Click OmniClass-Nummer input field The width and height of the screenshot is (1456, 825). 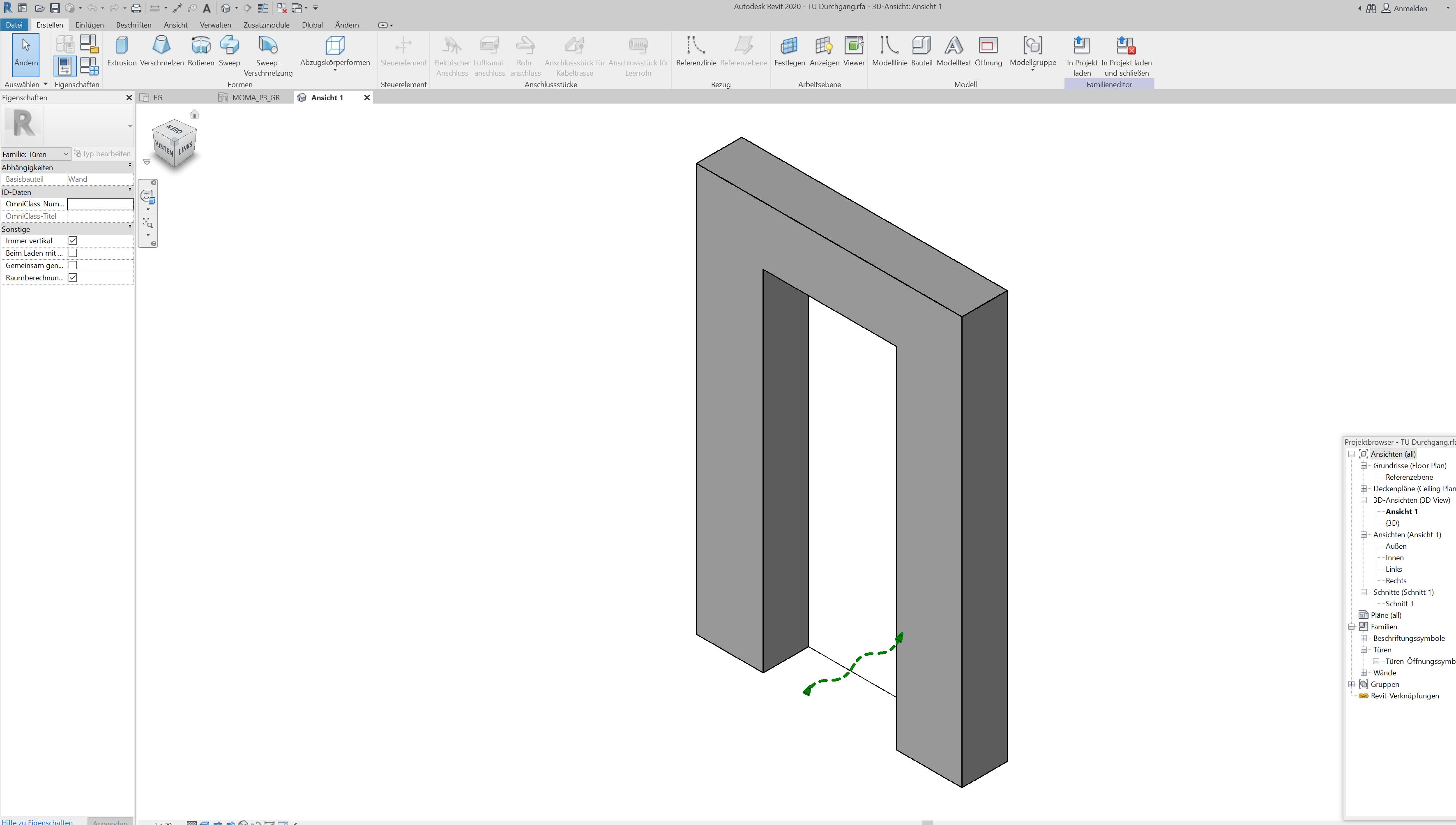[100, 204]
